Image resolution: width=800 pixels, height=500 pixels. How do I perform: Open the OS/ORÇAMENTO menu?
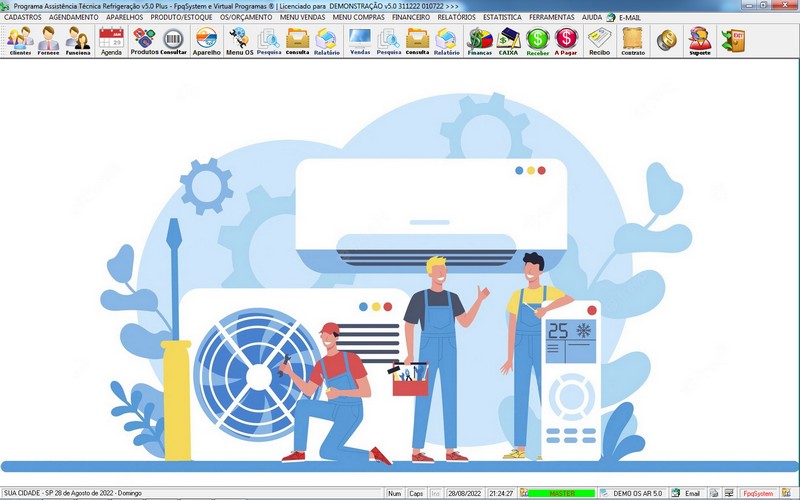[246, 17]
